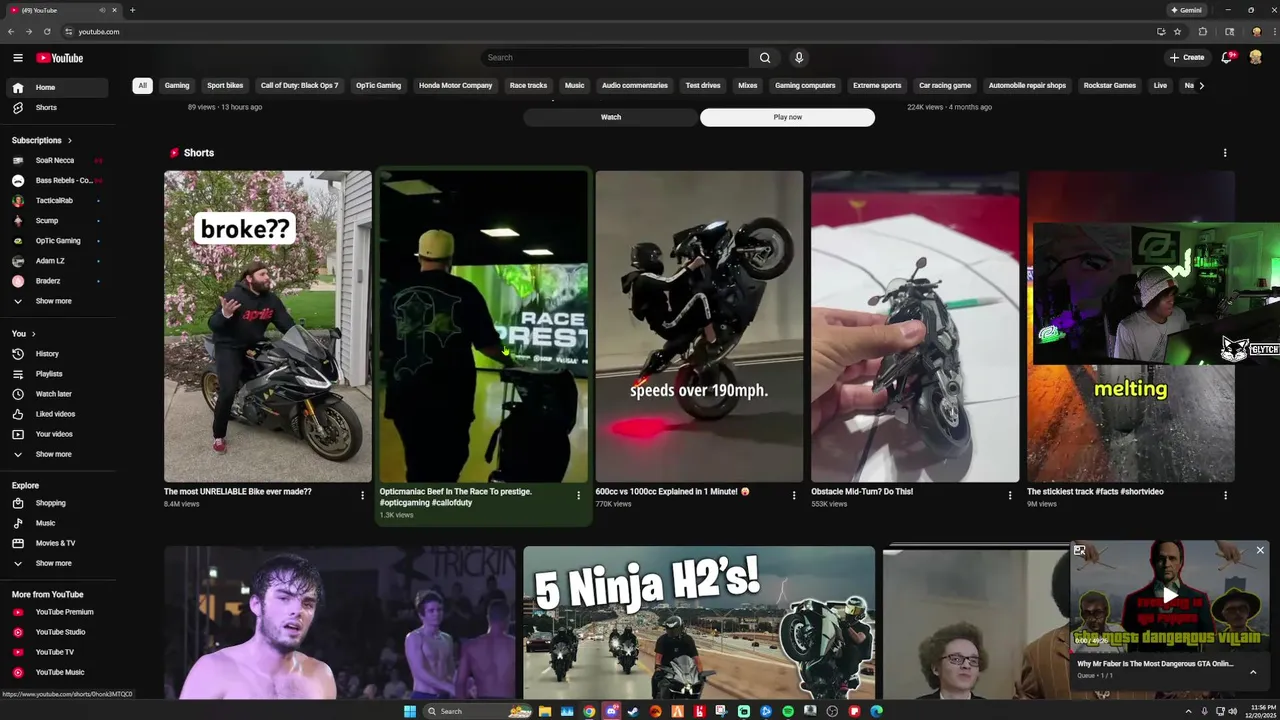1280x720 pixels.
Task: Select the Live filter chip
Action: (1160, 85)
